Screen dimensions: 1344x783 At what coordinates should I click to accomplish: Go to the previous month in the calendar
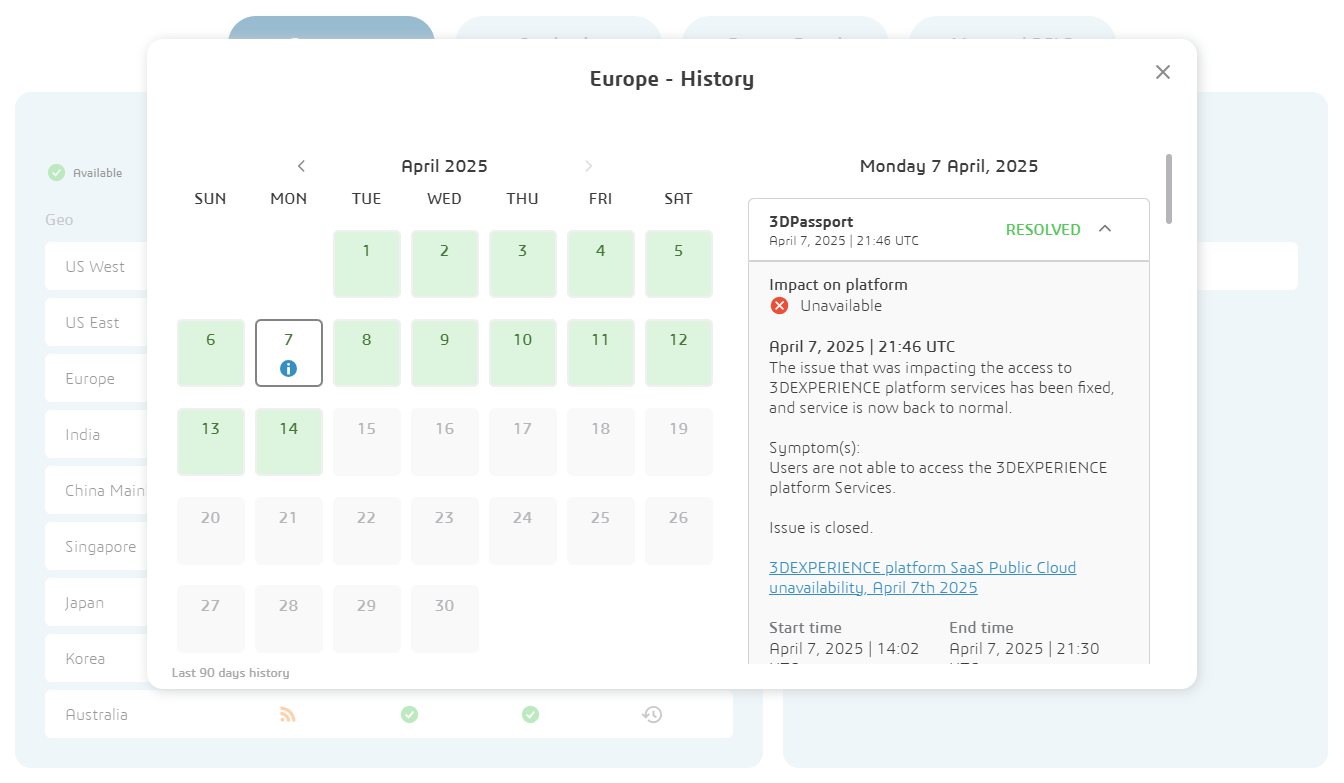pos(301,166)
